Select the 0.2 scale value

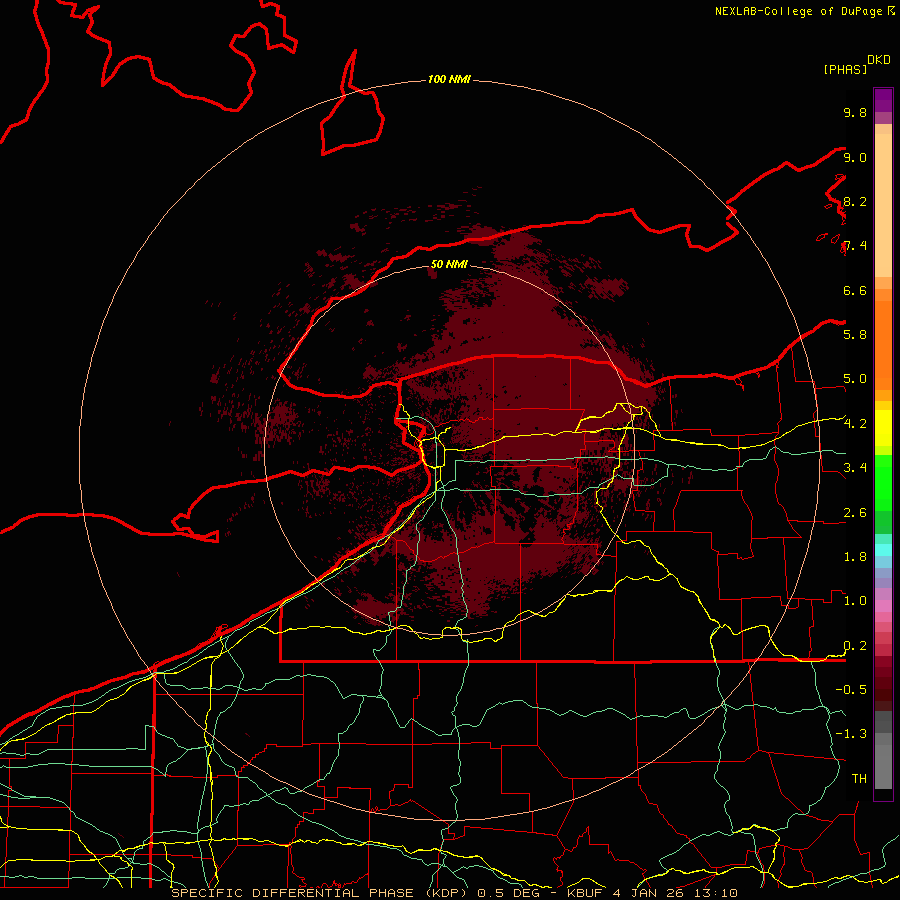[855, 646]
